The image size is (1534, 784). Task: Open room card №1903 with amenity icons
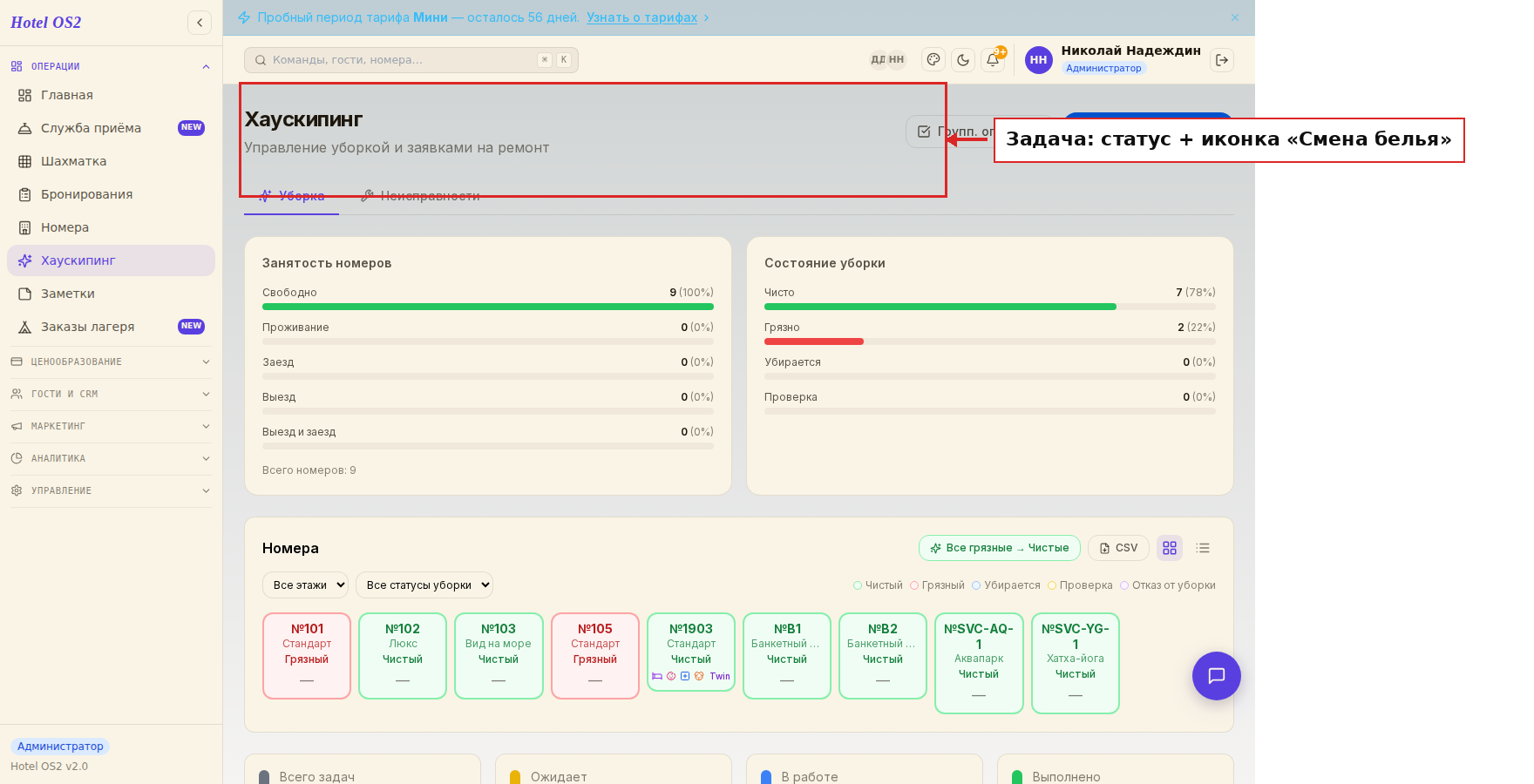[x=691, y=652]
